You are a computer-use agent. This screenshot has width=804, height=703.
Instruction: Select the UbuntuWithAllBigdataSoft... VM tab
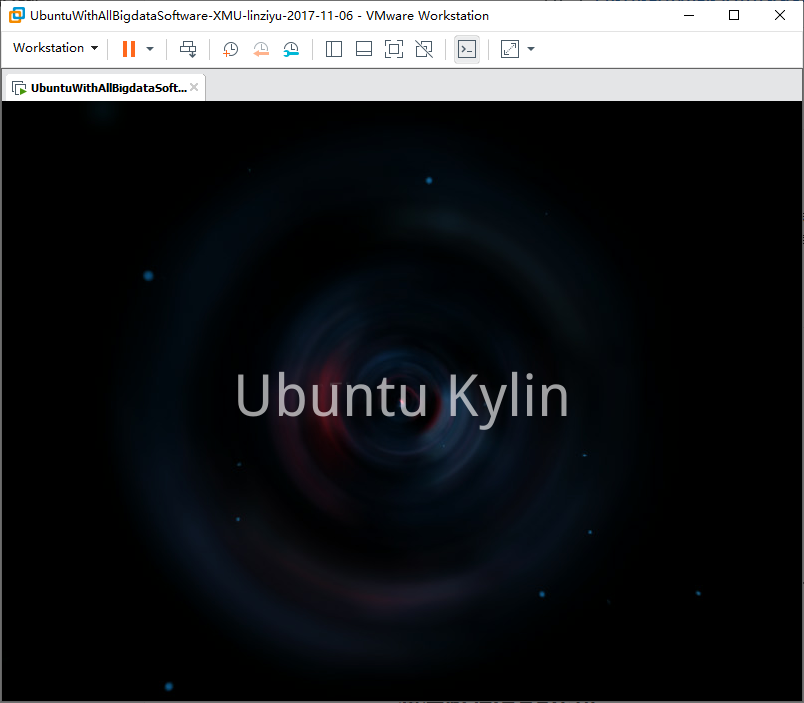[x=106, y=88]
